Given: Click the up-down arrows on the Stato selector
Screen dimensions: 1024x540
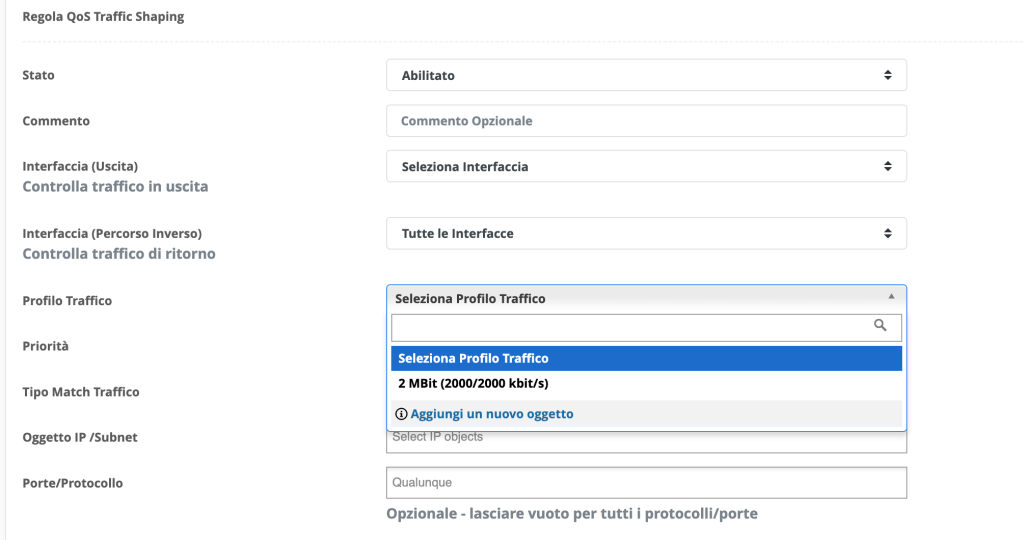Looking at the screenshot, I should tap(887, 75).
